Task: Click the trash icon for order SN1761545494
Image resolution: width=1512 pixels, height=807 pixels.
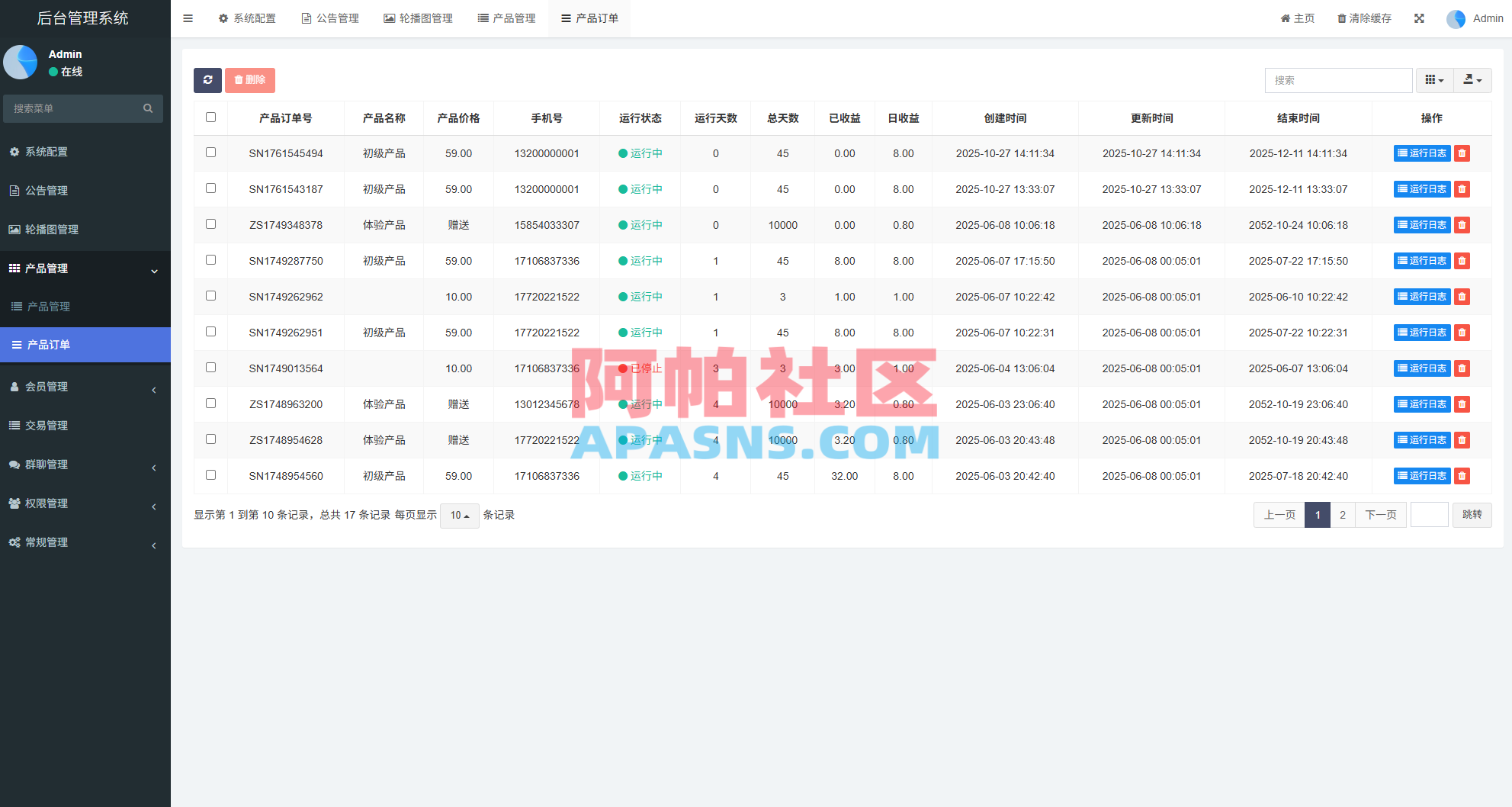Action: pyautogui.click(x=1462, y=153)
